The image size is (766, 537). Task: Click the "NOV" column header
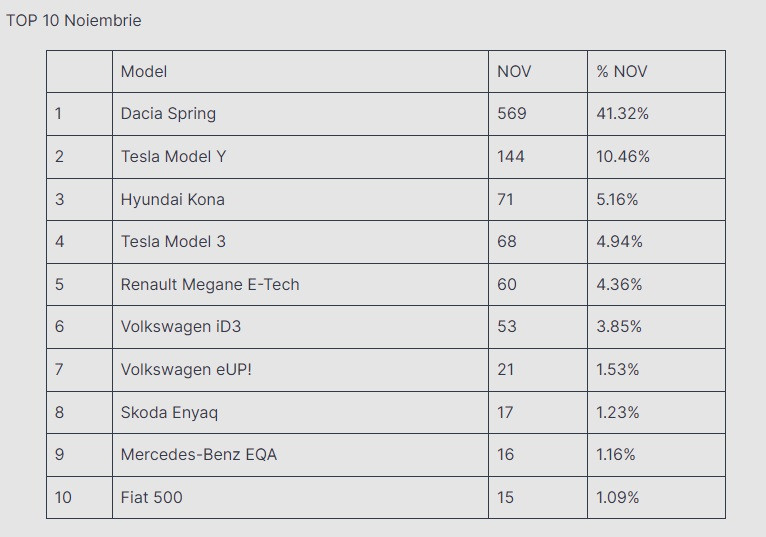[514, 71]
